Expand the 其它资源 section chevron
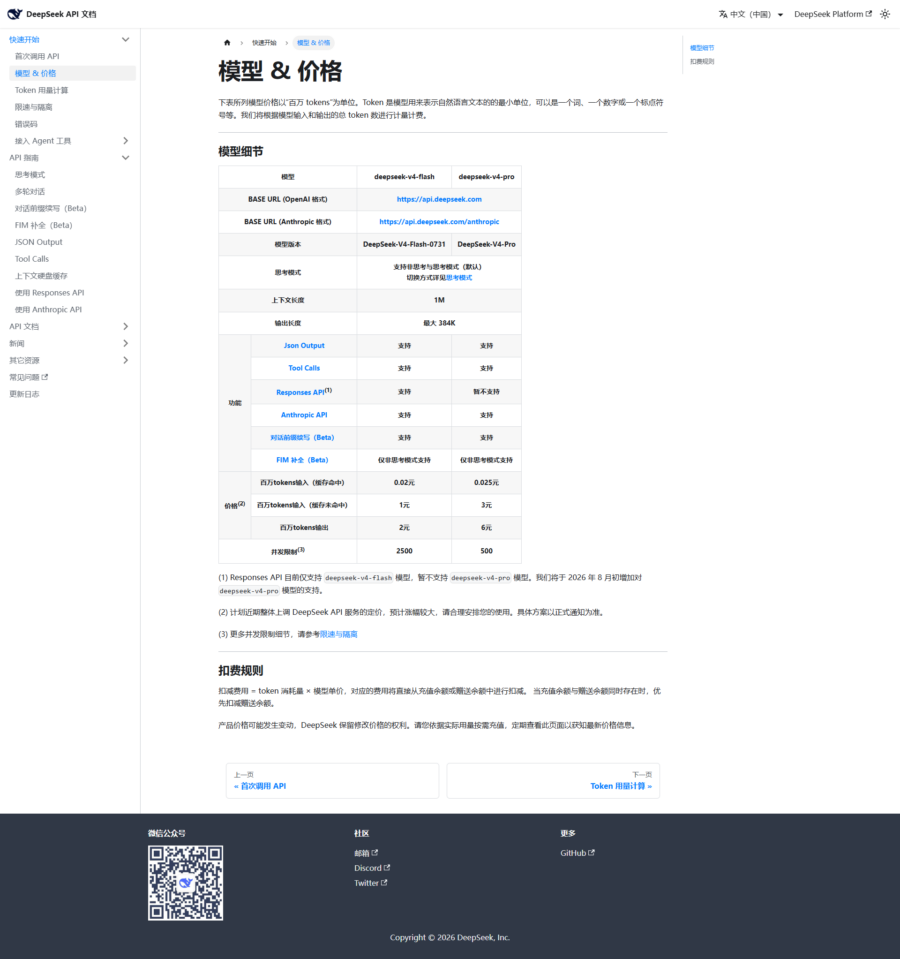This screenshot has width=900, height=959. [x=125, y=360]
